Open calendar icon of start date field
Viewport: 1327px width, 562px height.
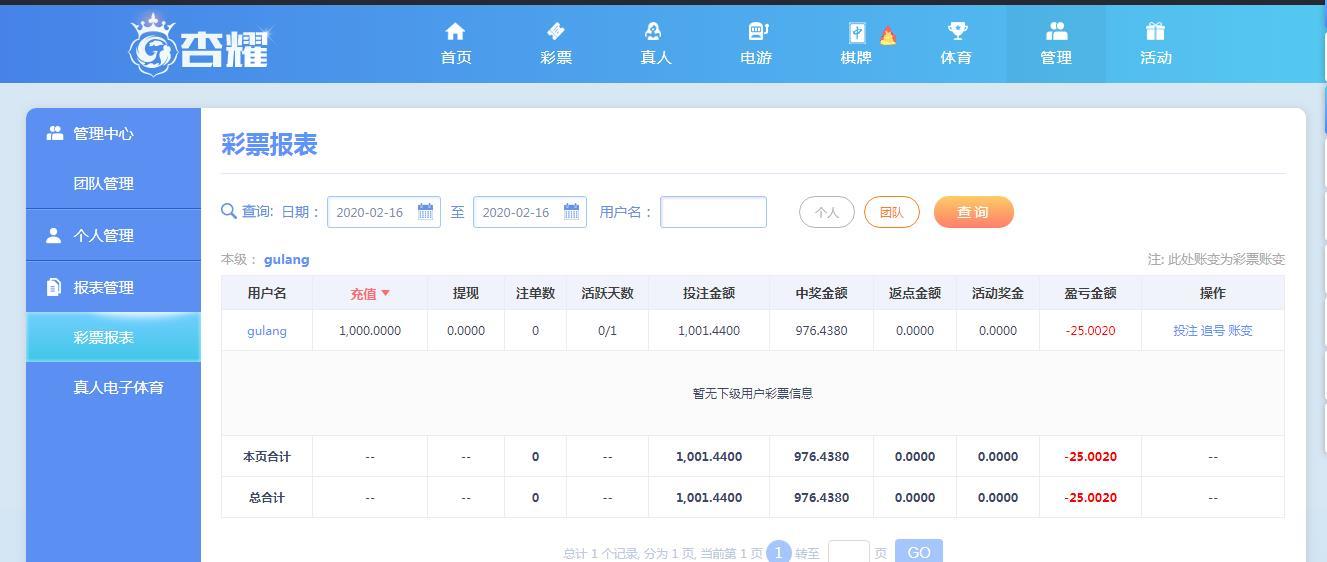(425, 212)
